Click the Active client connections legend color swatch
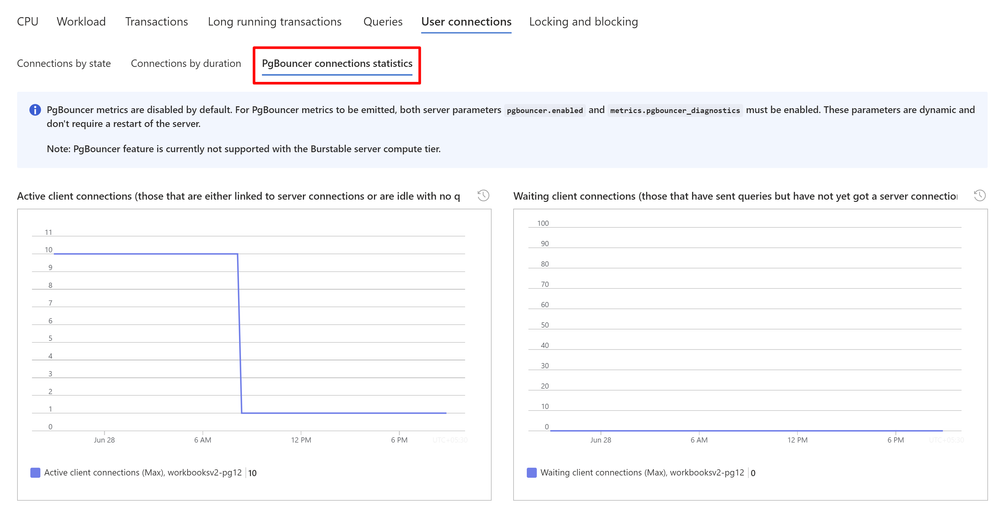999x512 pixels. 35,473
